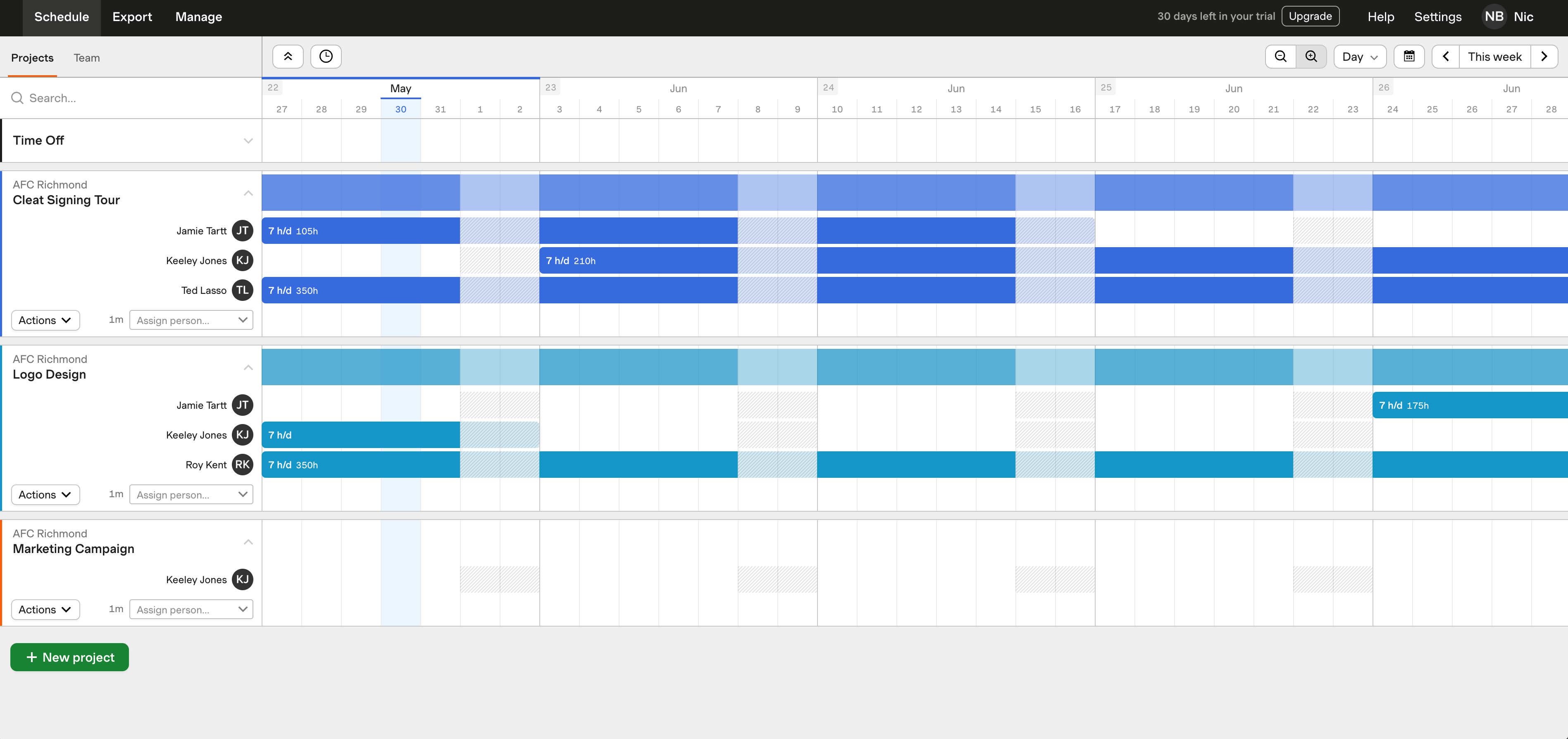Zoom out the timeline magnifier icon
This screenshot has height=739, width=1568.
[1281, 57]
